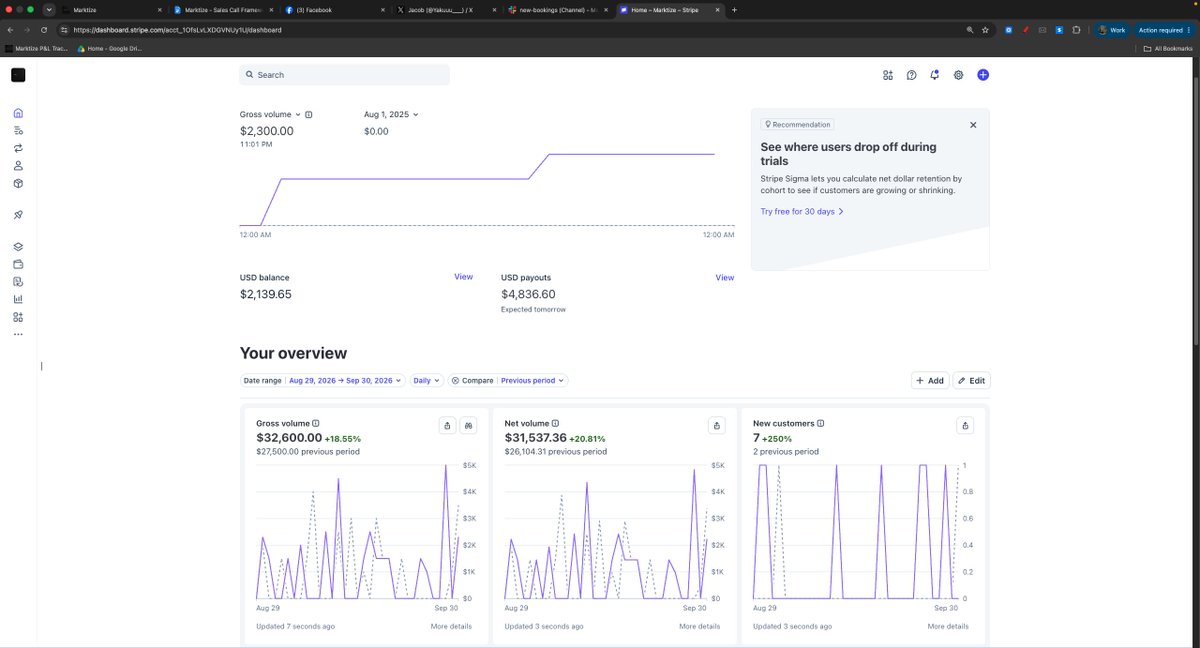Dismiss the Recommendation card
This screenshot has width=1200, height=648.
coord(973,125)
